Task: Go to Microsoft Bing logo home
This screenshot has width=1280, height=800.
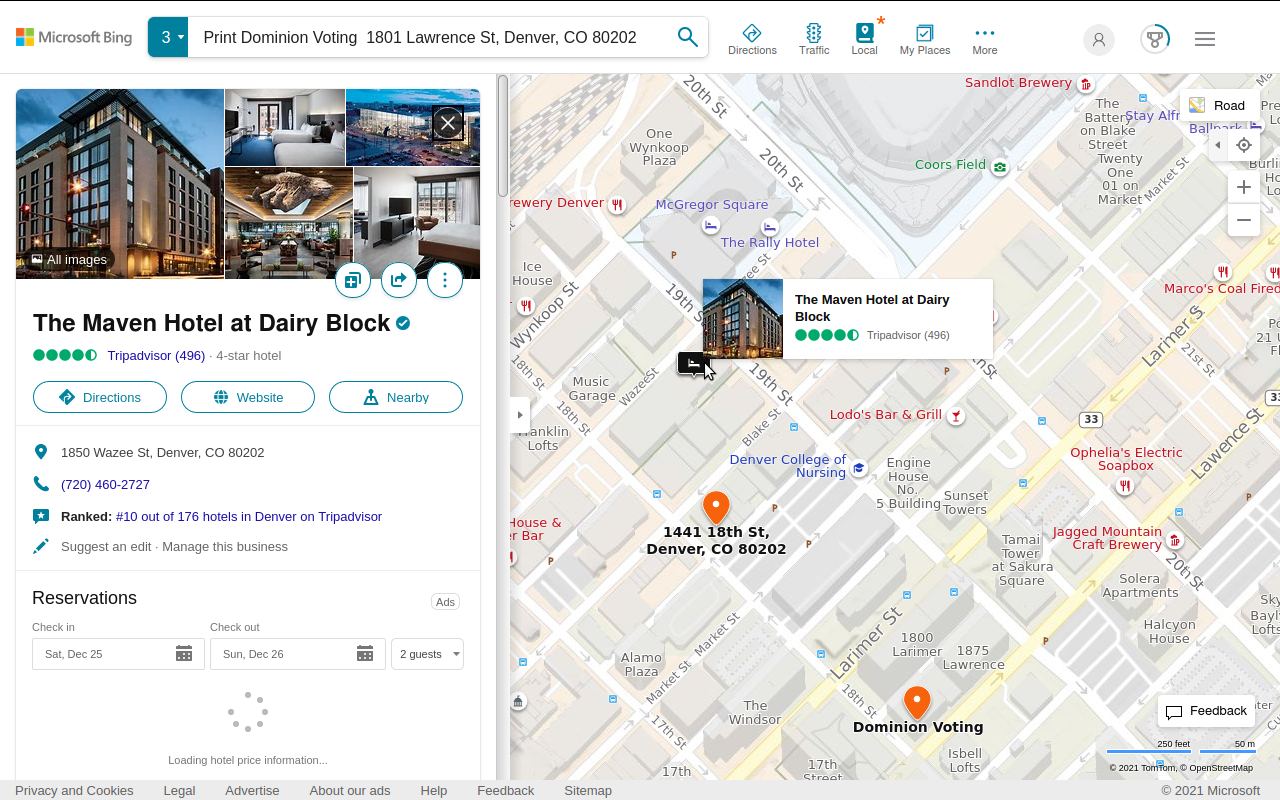Action: 74,37
